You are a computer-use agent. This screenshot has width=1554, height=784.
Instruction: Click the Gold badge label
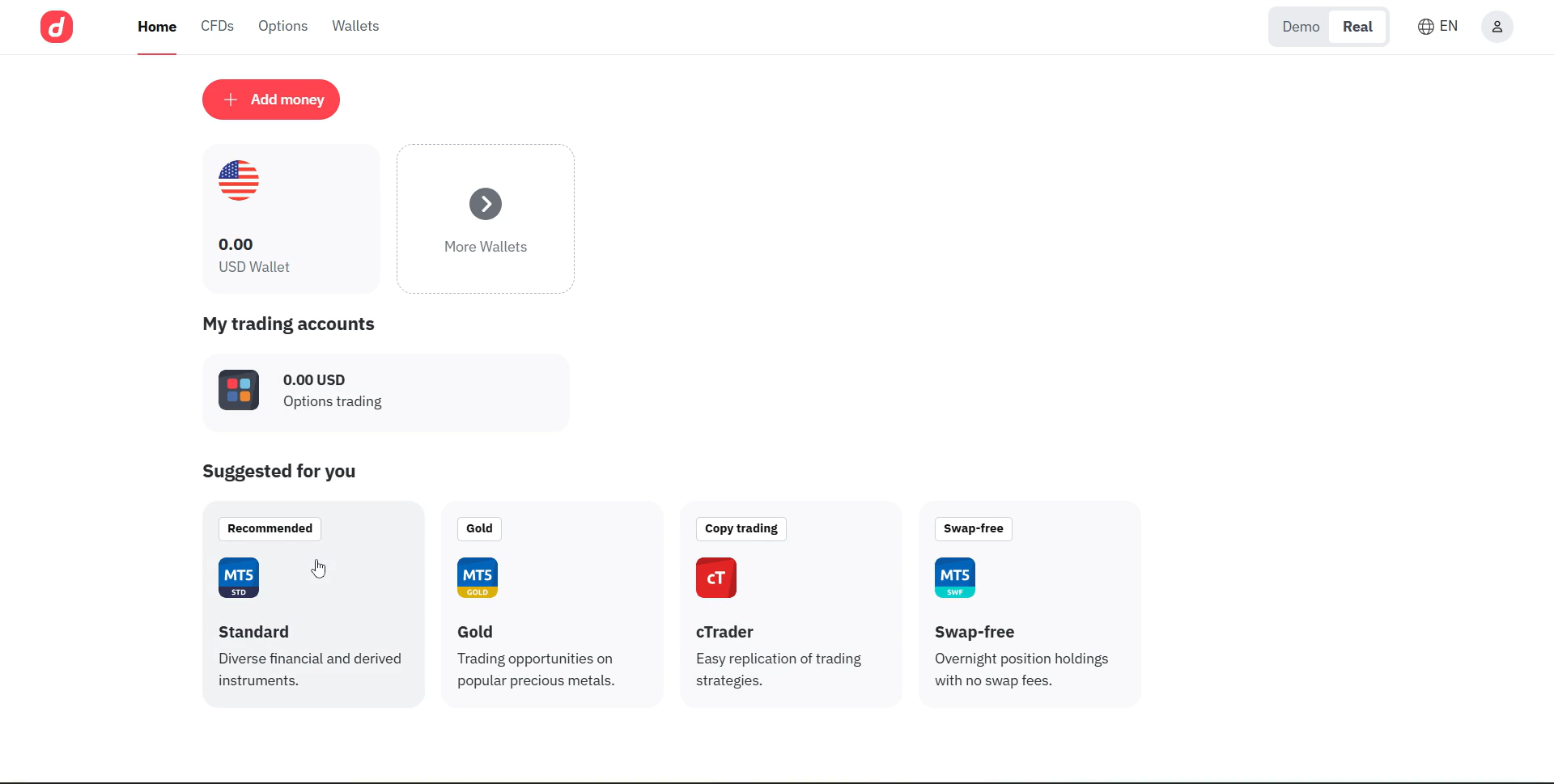479,529
